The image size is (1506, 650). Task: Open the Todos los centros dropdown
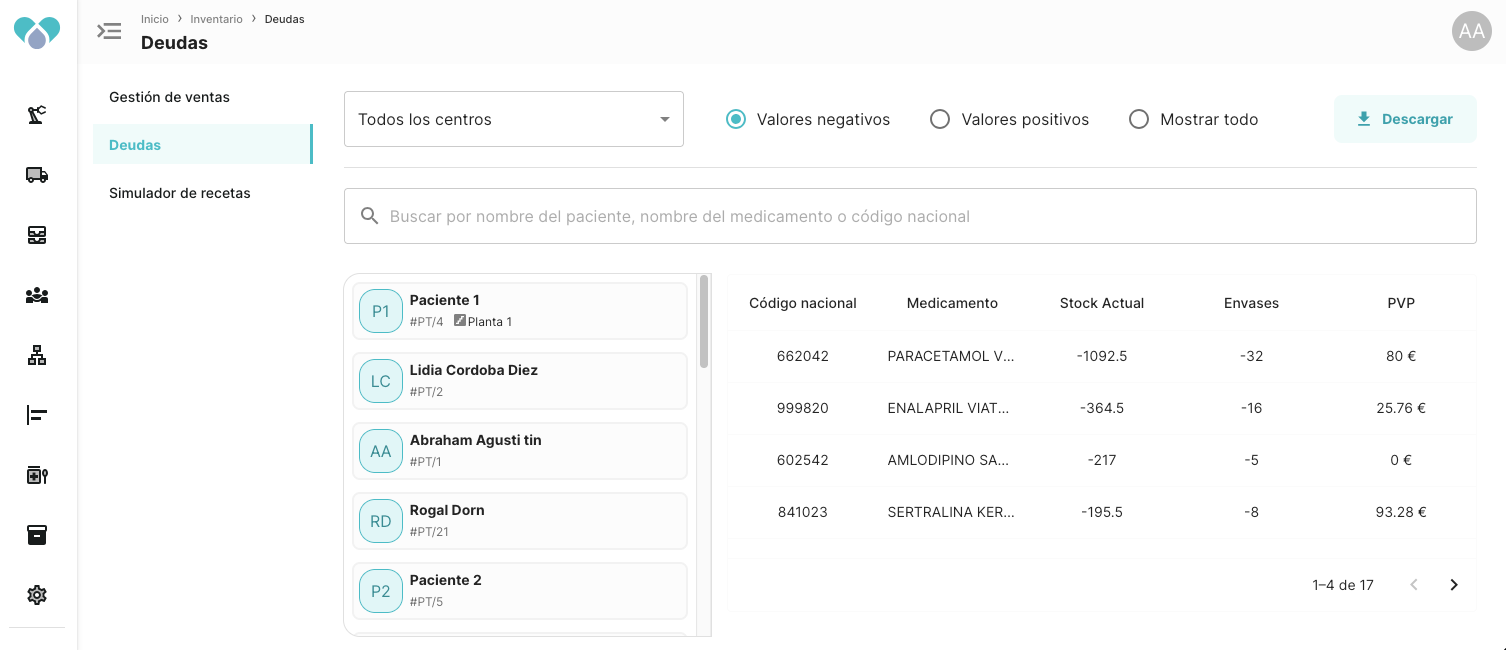click(513, 119)
